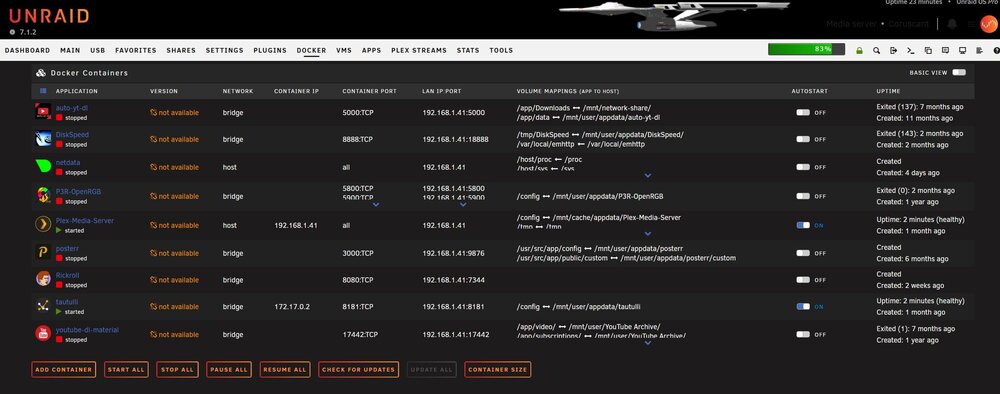Click LAN address 192.168.1.41:8181
The width and height of the screenshot is (1000, 394).
coord(453,307)
